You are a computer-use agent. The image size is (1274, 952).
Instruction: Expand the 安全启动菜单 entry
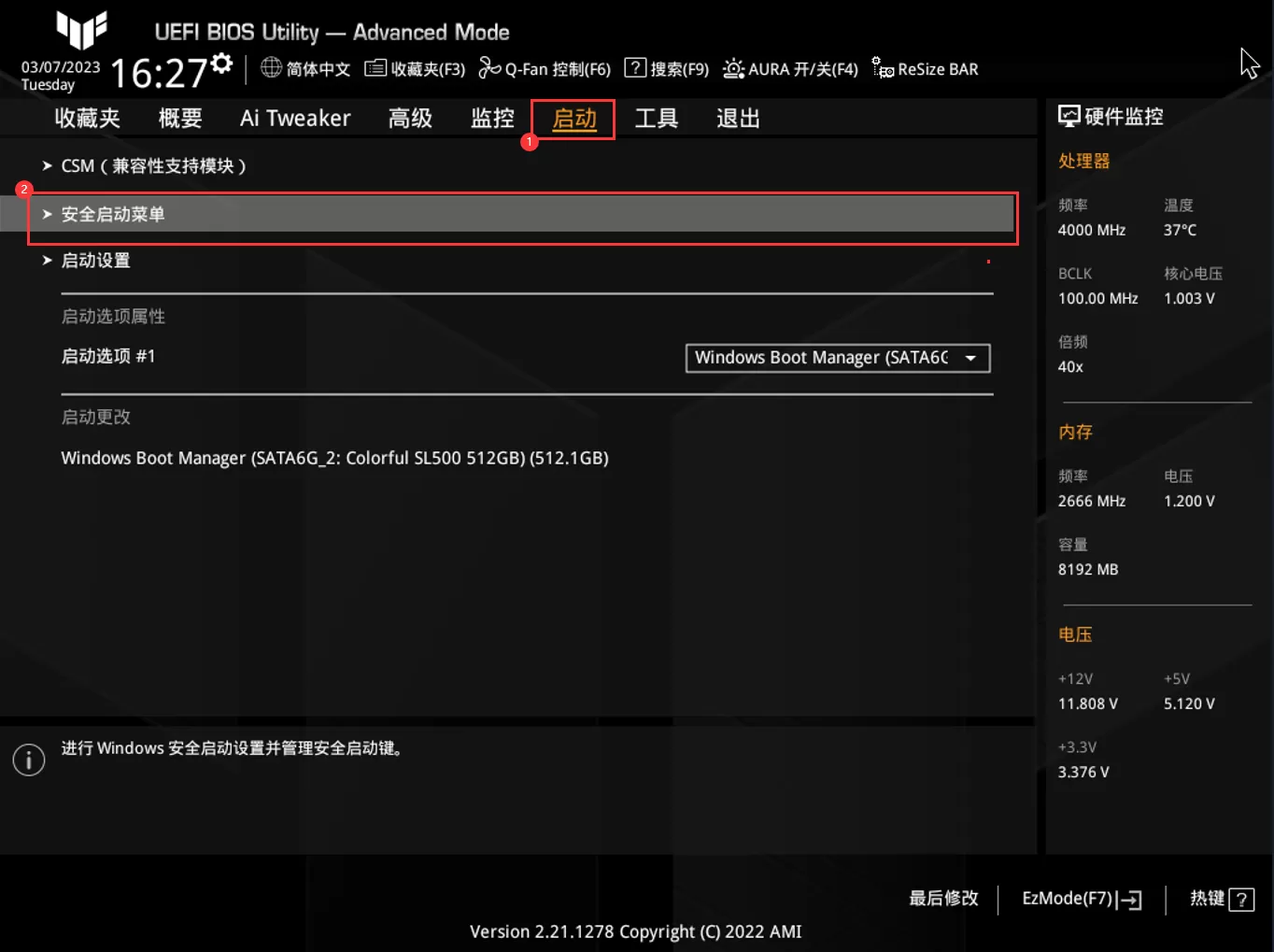pos(113,215)
